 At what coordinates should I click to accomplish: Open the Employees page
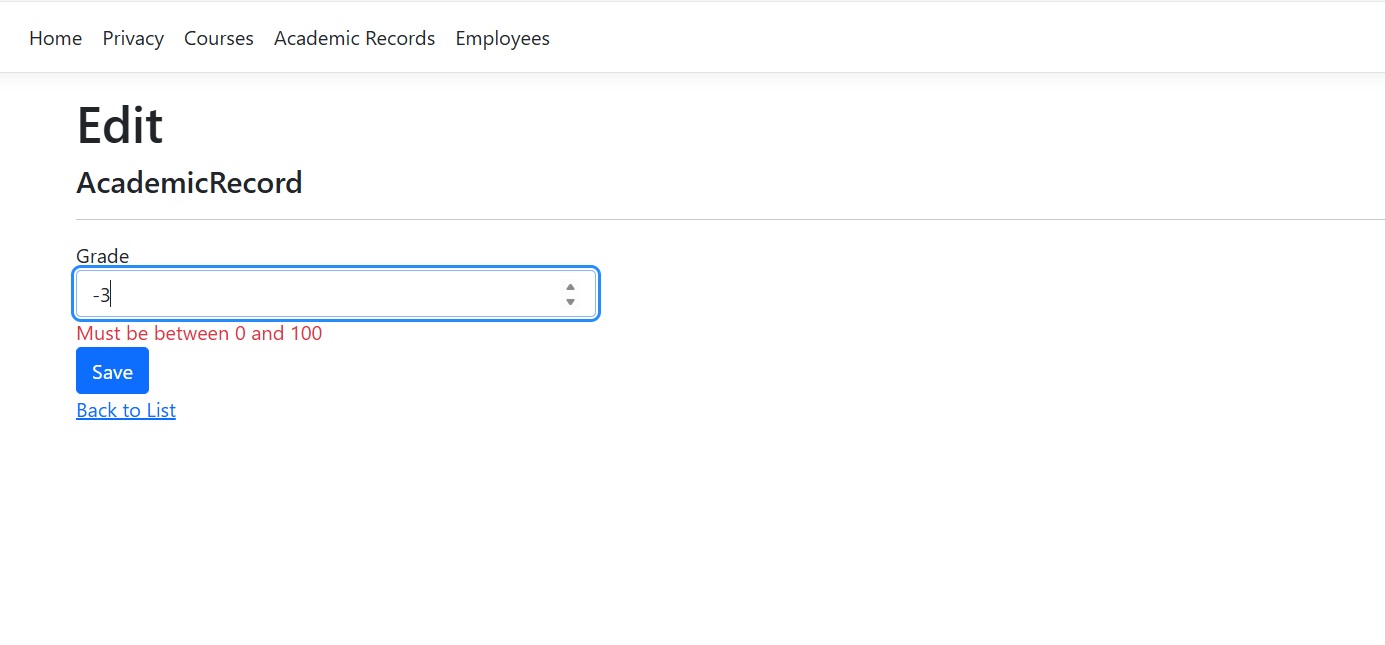click(502, 38)
